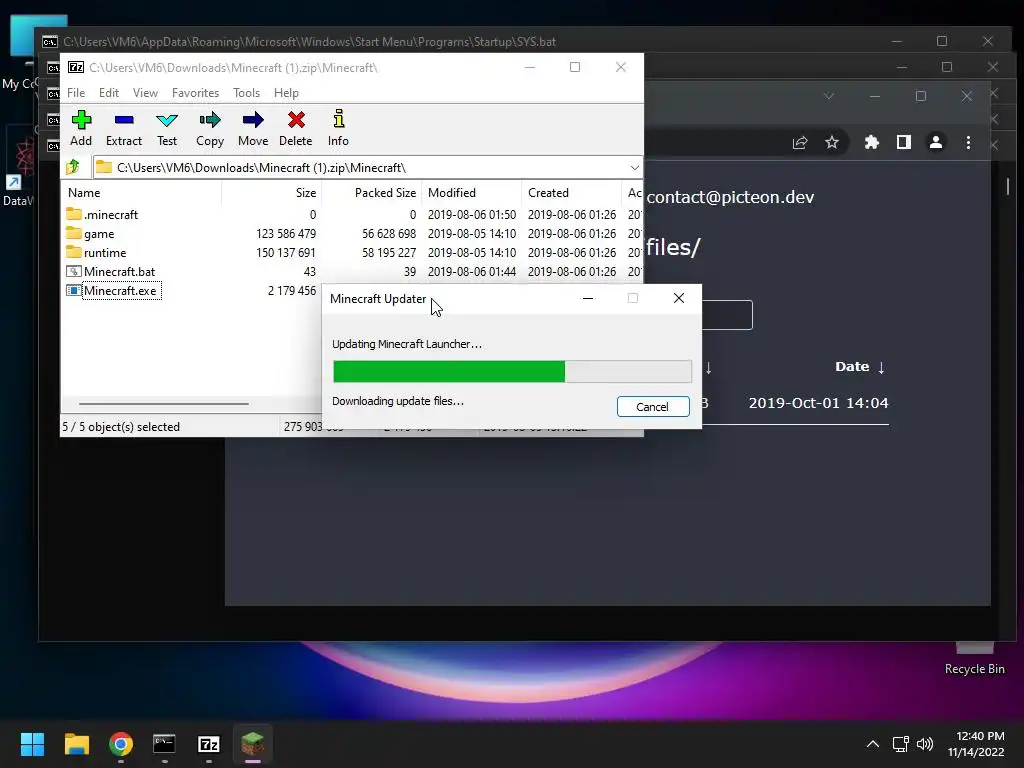
Task: Open the 7-Zip address path dropdown
Action: pyautogui.click(x=634, y=168)
